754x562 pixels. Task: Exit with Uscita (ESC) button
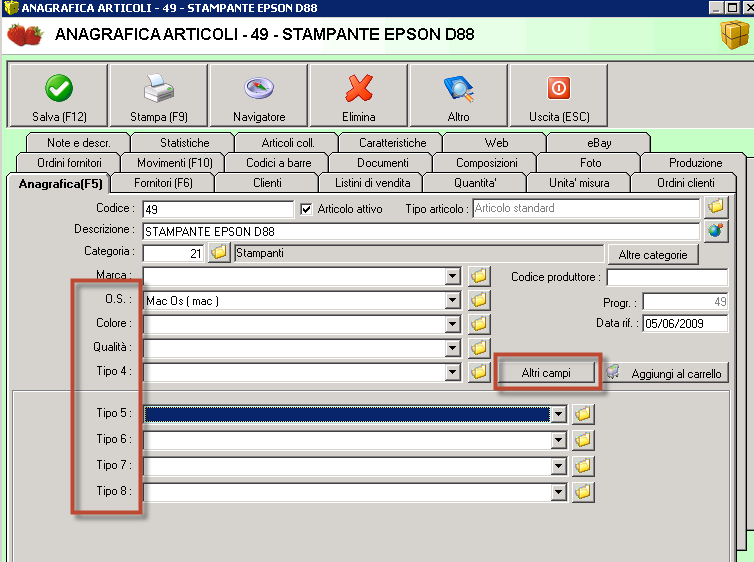(x=559, y=96)
